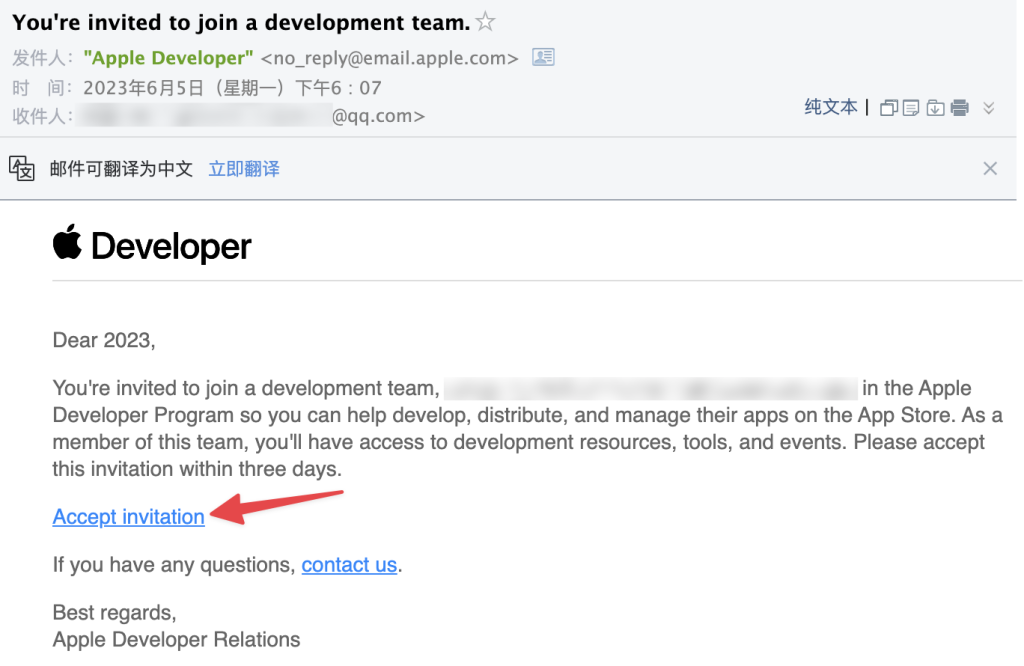This screenshot has height=666, width=1024.
Task: Open the email in a new window
Action: point(888,108)
